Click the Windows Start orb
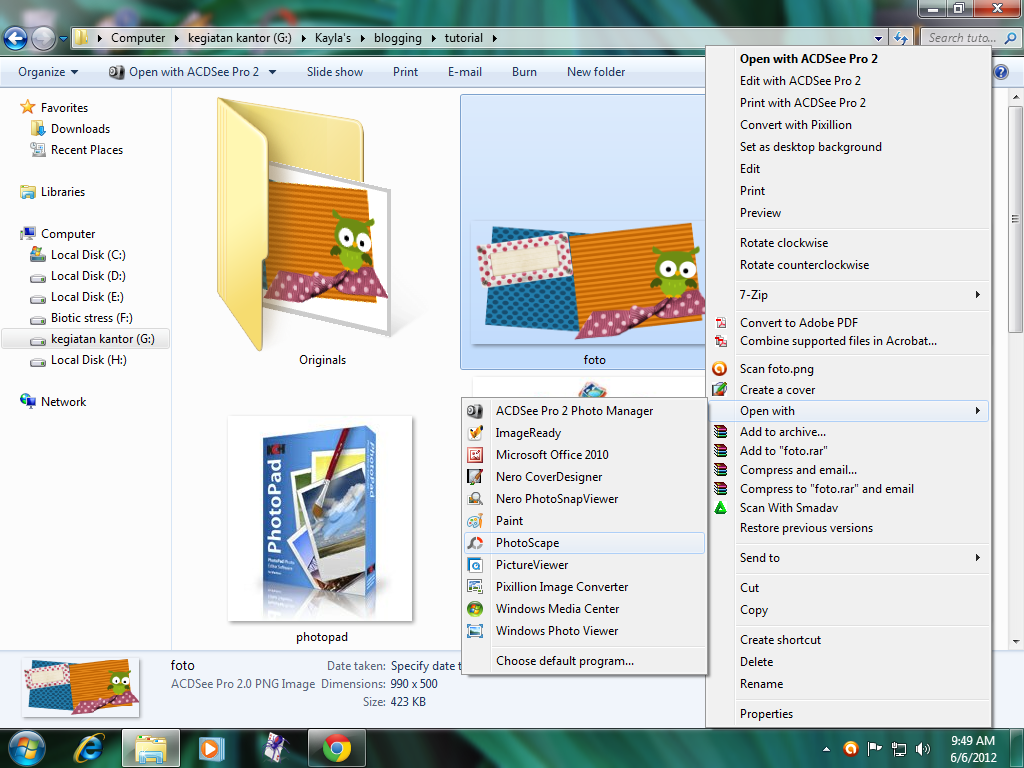The image size is (1024, 768). pyautogui.click(x=27, y=748)
